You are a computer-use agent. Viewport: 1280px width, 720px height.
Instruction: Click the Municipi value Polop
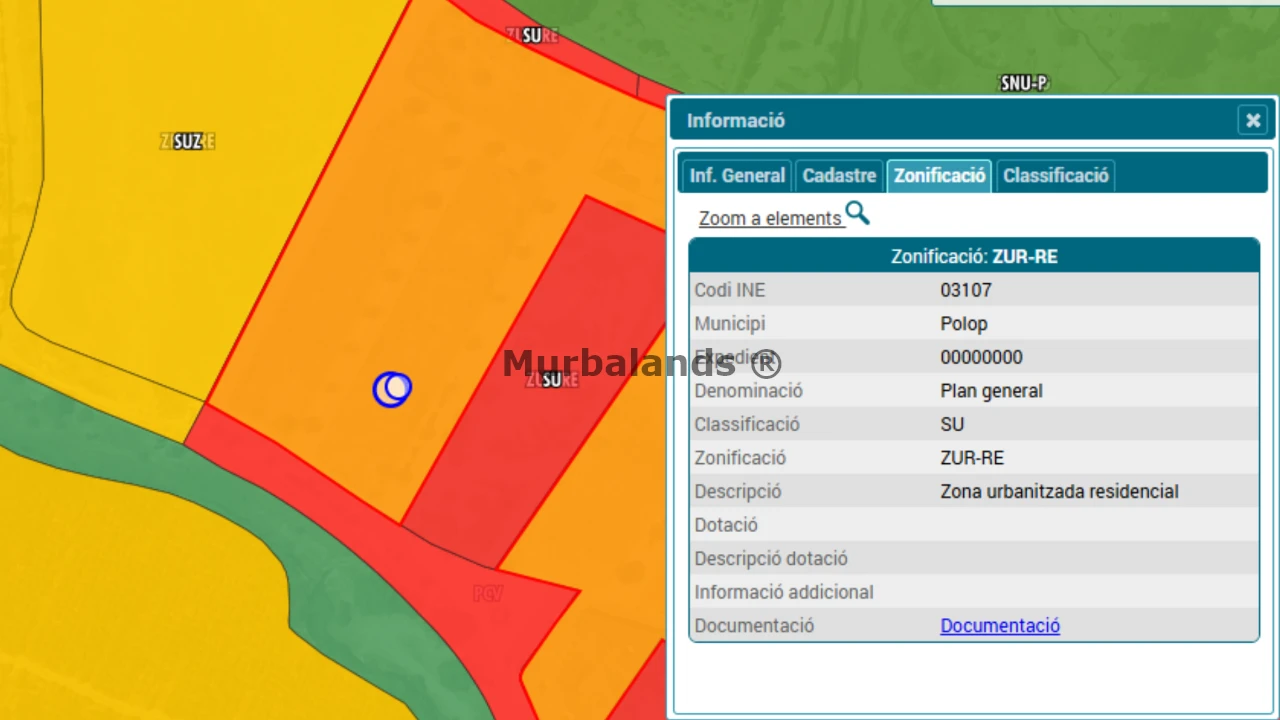pyautogui.click(x=964, y=324)
